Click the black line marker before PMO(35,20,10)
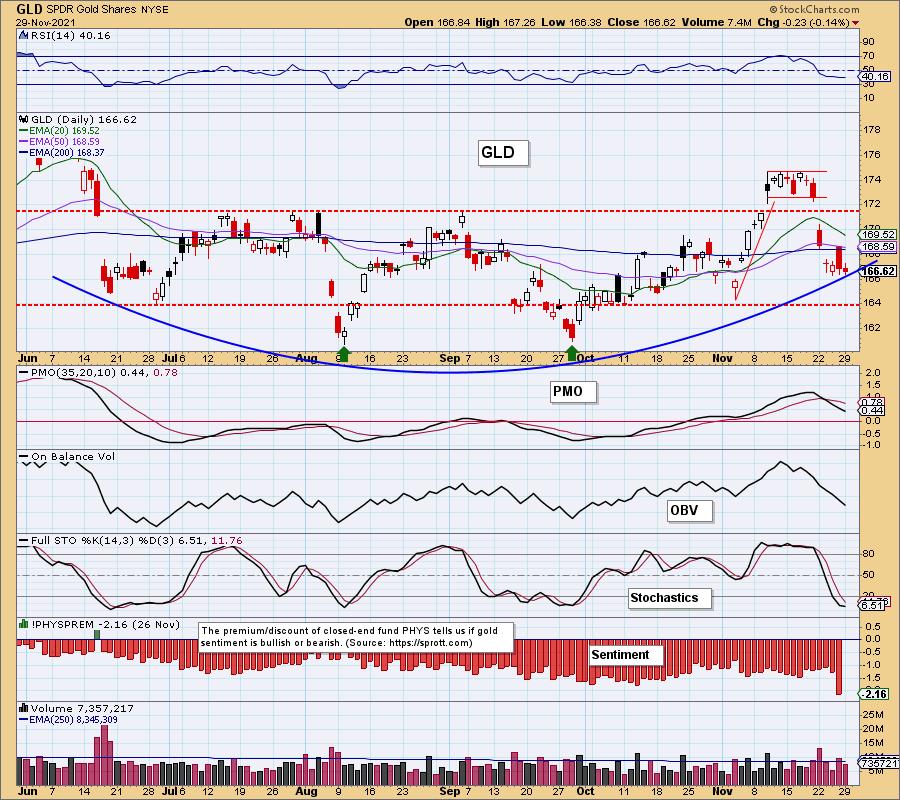Screen dimensions: 900x800 [x=24, y=372]
